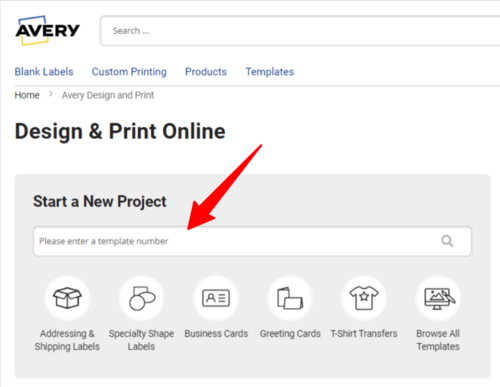Select the Addressing & Shipping Labels box icon
Screen dimensions: 500x387
point(68,298)
